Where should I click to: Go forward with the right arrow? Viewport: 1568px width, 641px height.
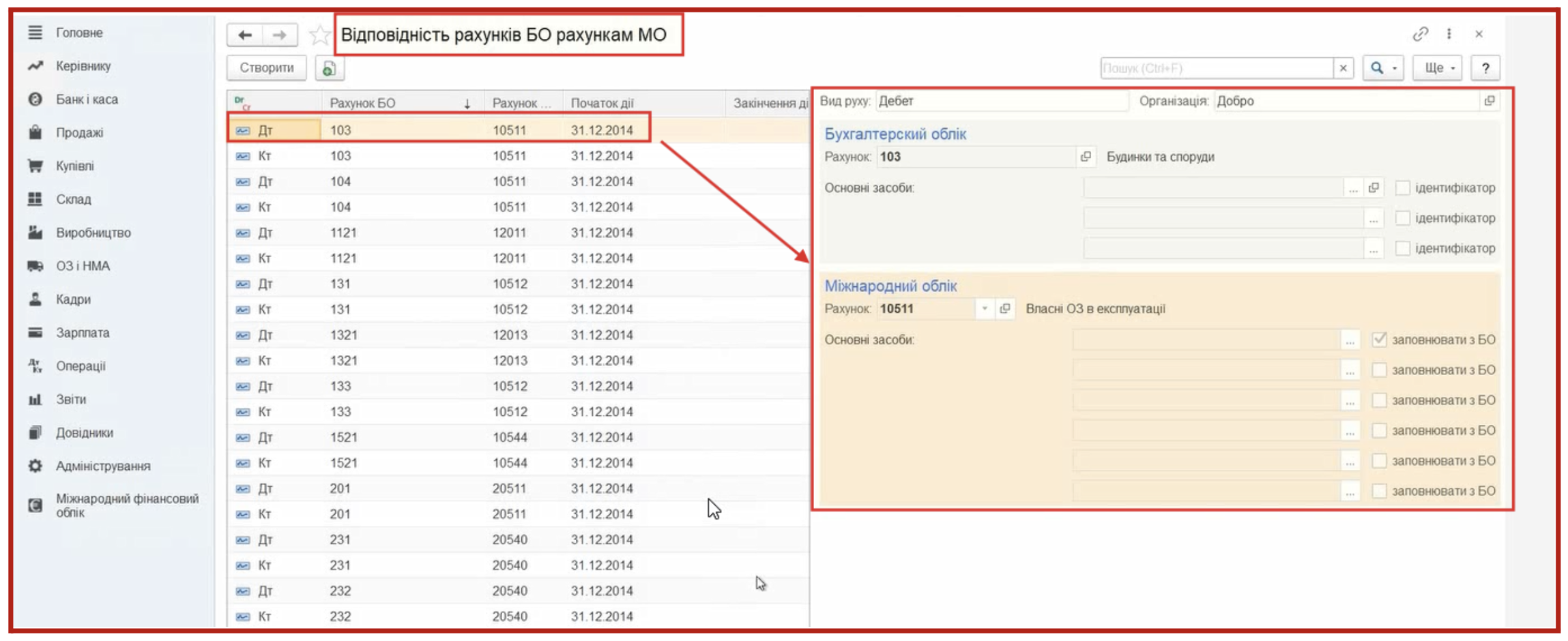tap(280, 35)
